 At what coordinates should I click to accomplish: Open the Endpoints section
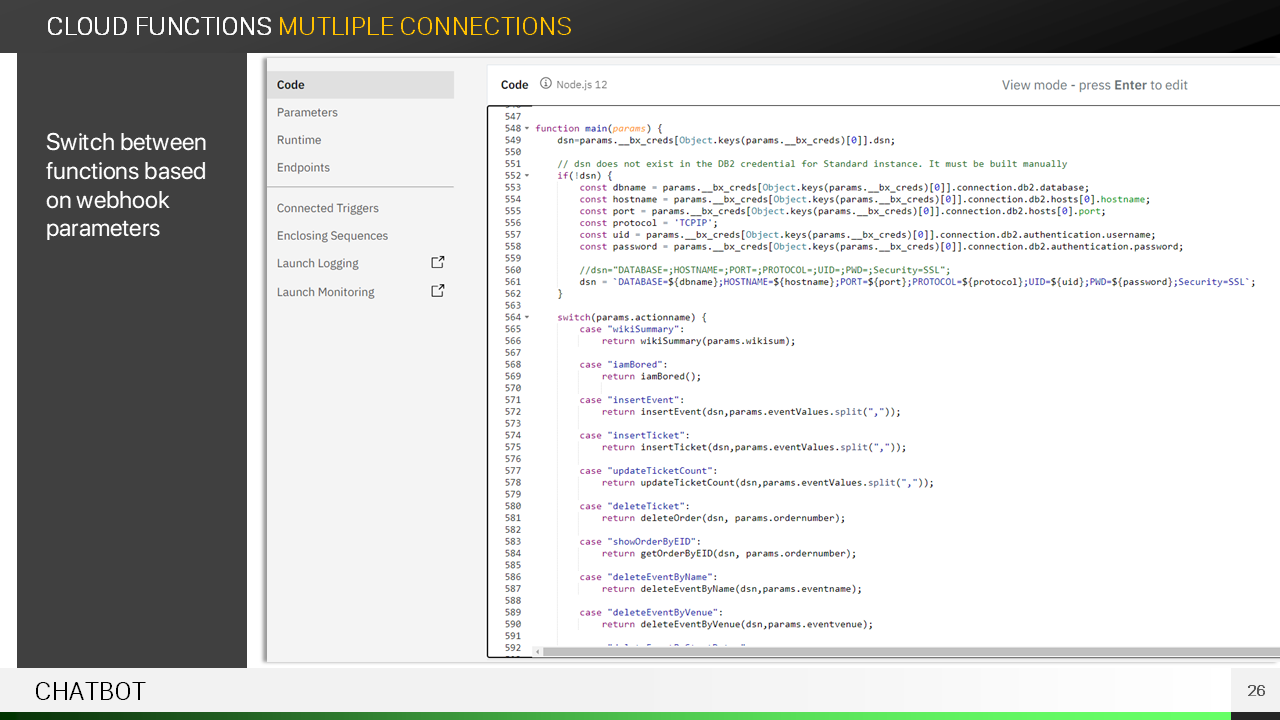tap(303, 168)
